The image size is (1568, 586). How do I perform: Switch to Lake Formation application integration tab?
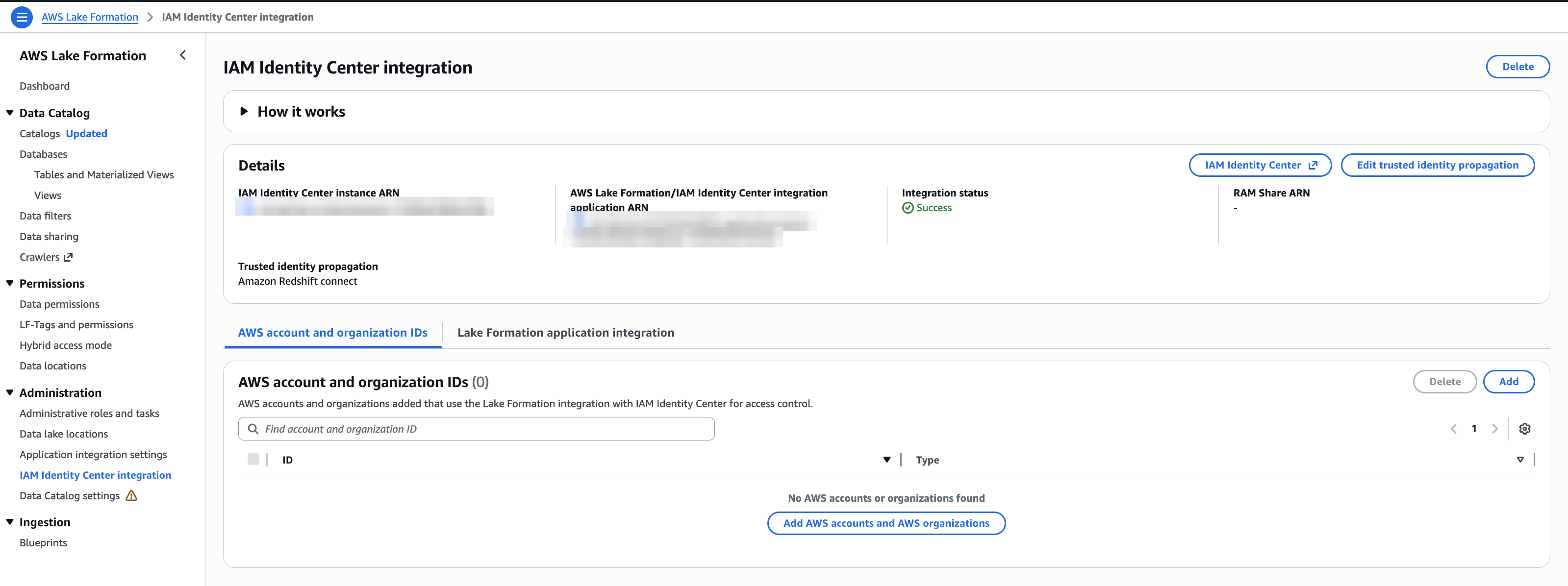(565, 333)
